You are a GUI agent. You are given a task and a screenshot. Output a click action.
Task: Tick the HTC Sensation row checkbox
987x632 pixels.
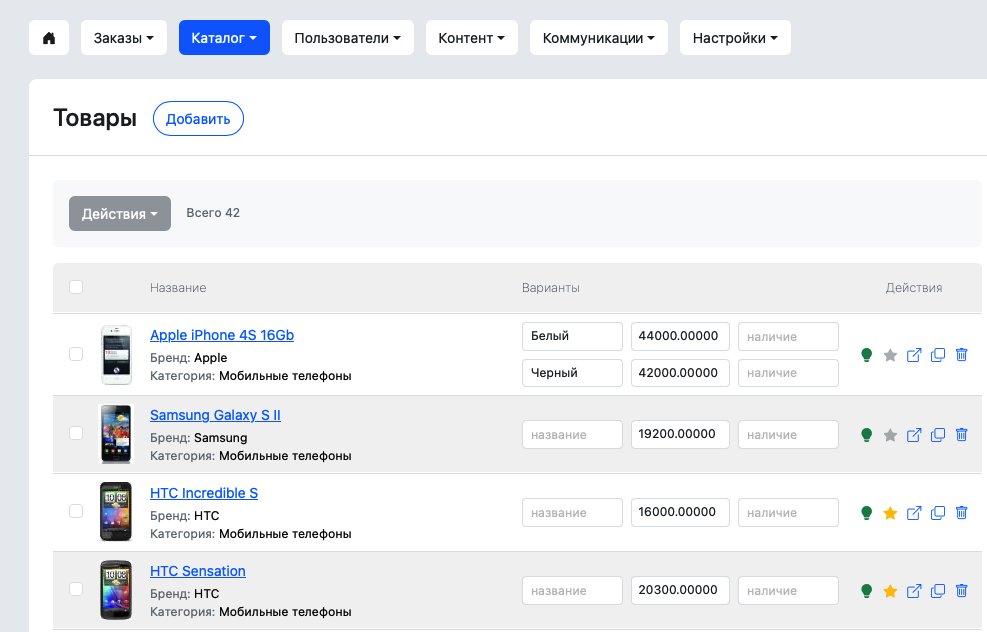pos(76,590)
